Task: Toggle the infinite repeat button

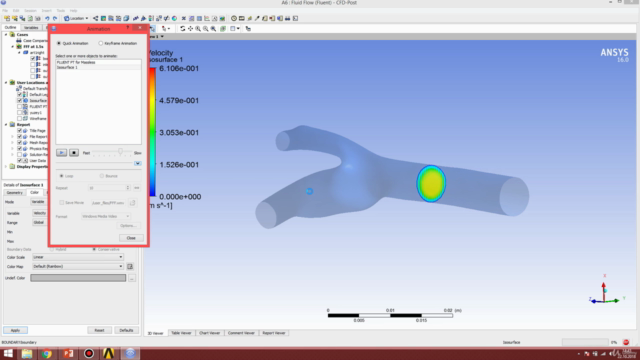Action: tap(137, 188)
